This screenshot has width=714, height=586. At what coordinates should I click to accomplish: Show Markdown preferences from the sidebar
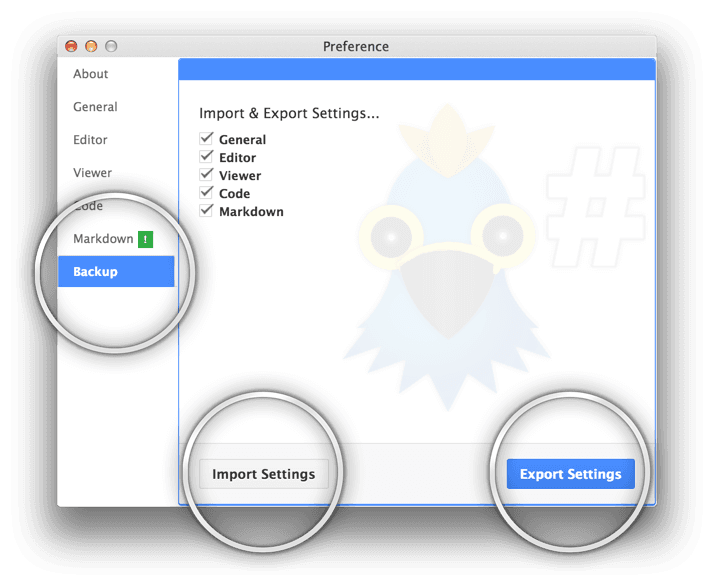click(x=103, y=239)
